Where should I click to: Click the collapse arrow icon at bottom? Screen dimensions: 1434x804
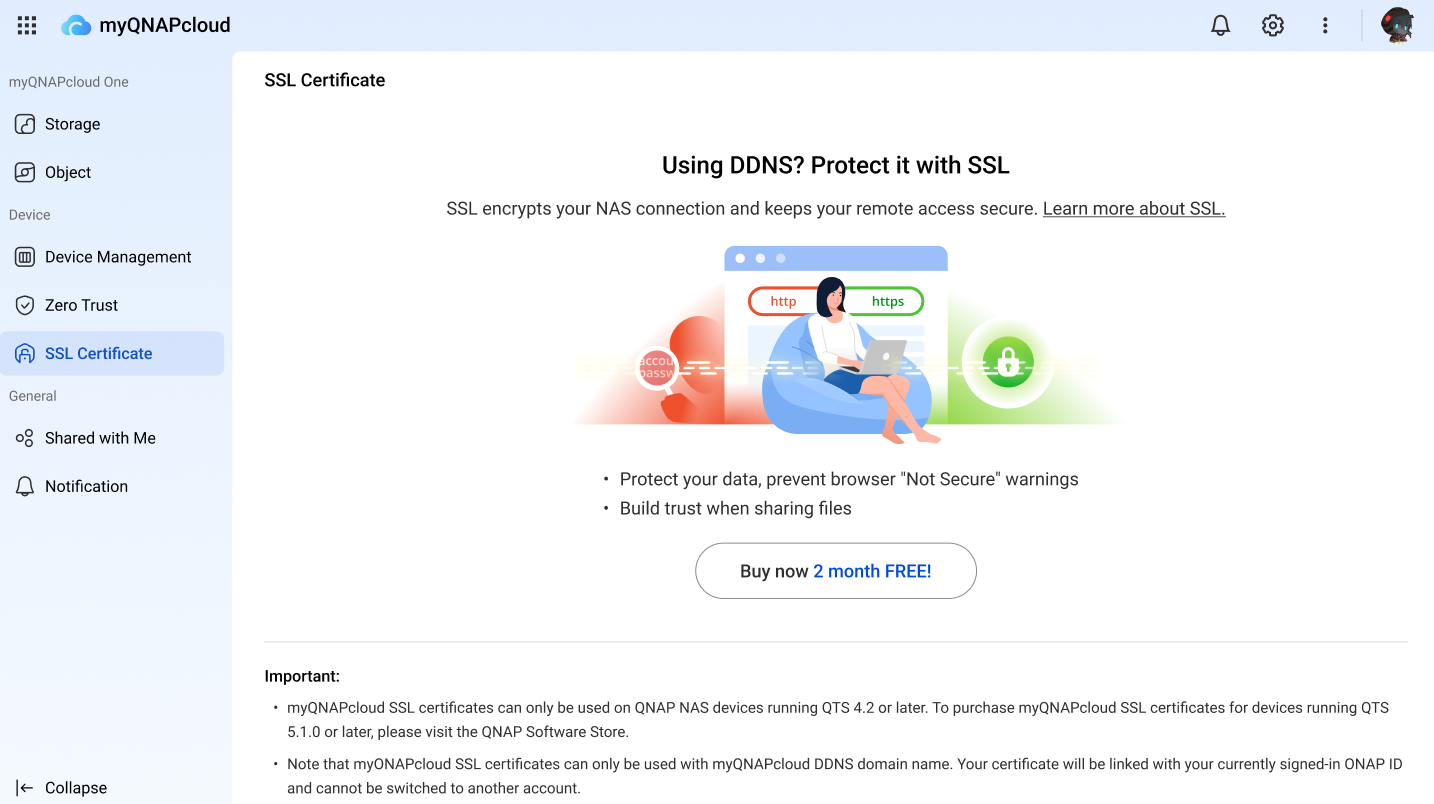[25, 788]
